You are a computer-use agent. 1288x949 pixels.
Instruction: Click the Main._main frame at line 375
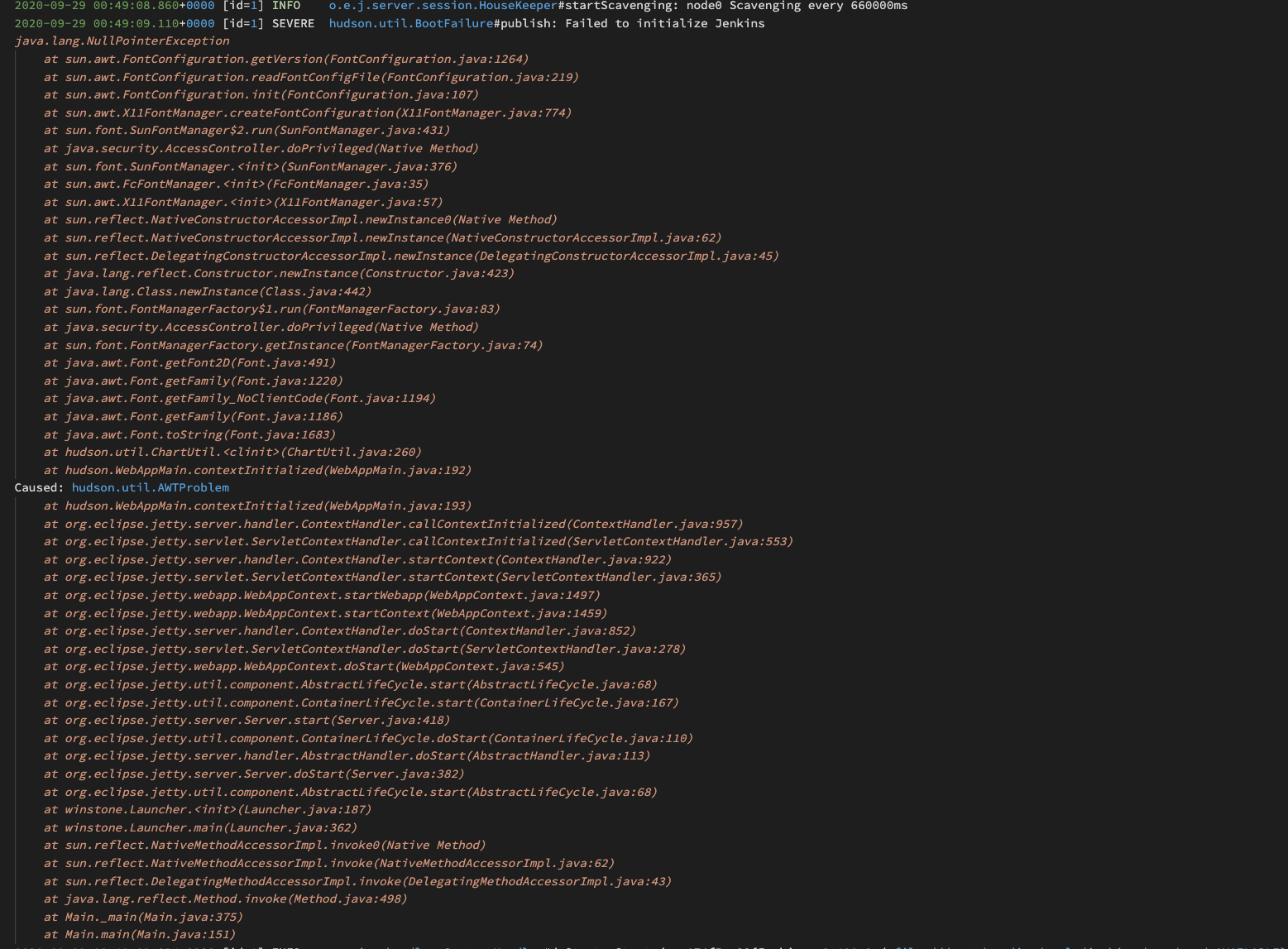coord(144,917)
